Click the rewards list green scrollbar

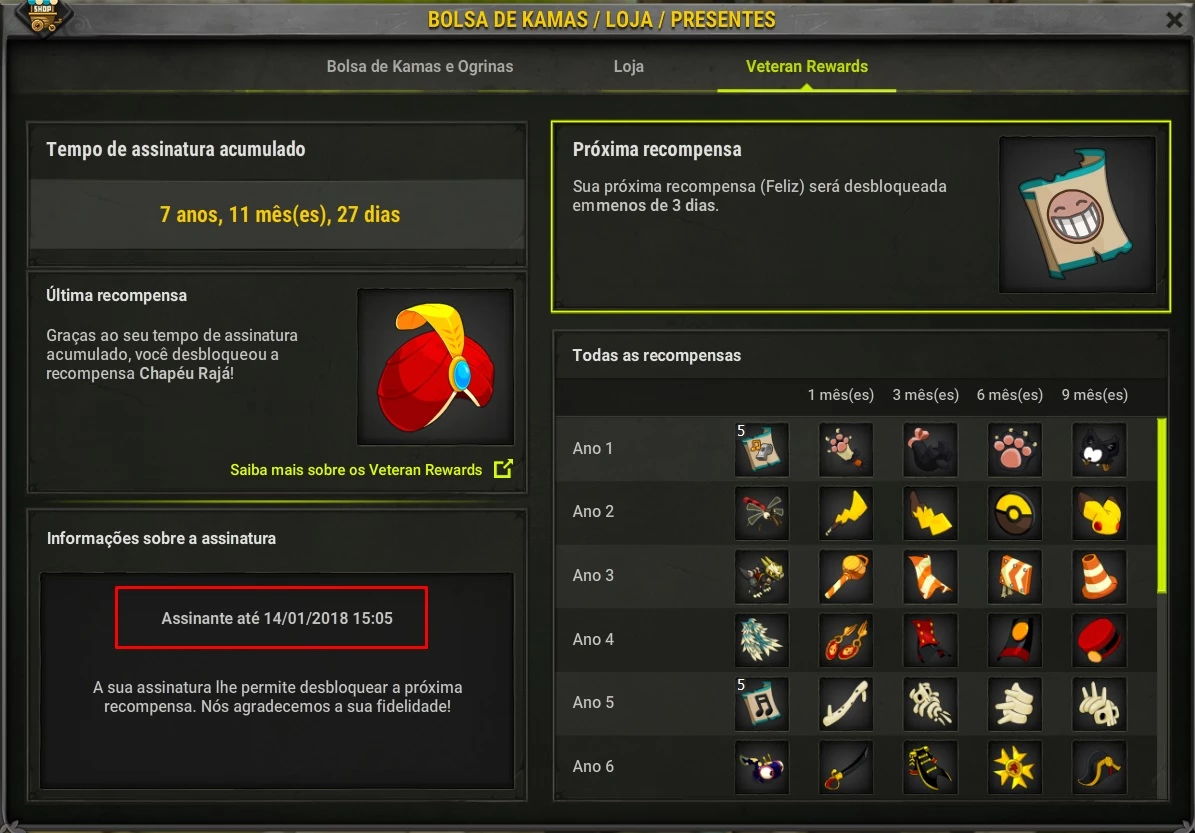coord(1161,505)
